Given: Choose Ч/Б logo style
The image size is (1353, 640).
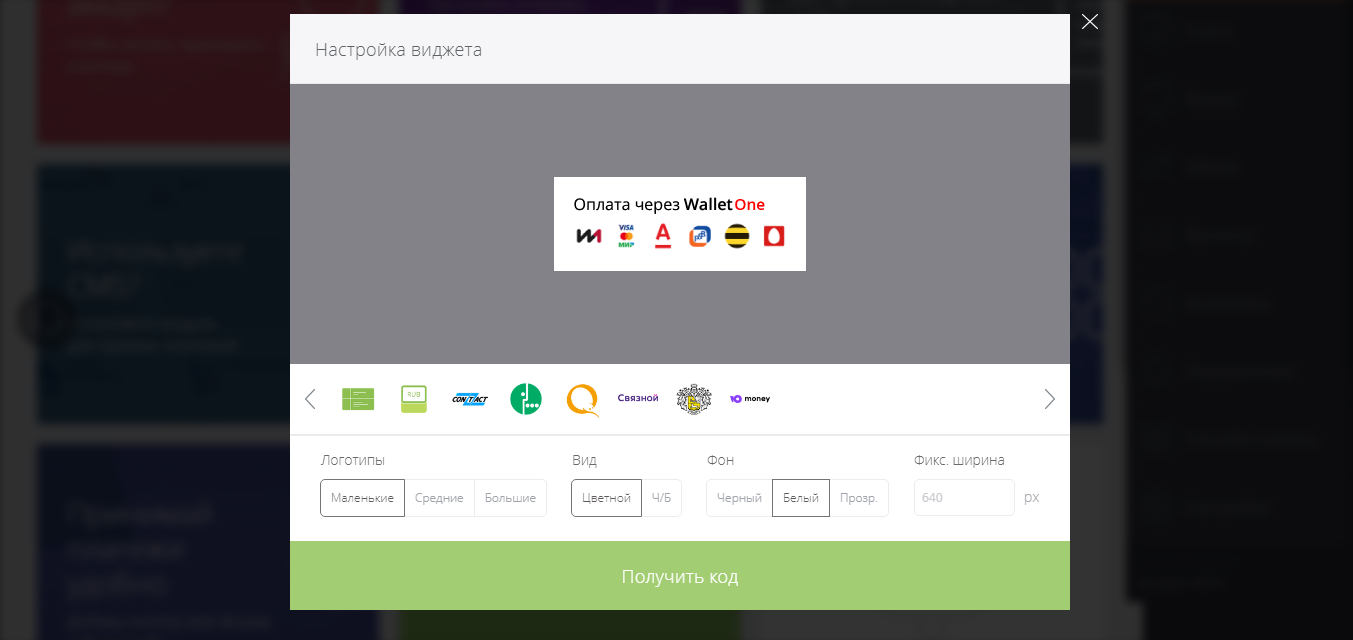Looking at the screenshot, I should [x=661, y=498].
